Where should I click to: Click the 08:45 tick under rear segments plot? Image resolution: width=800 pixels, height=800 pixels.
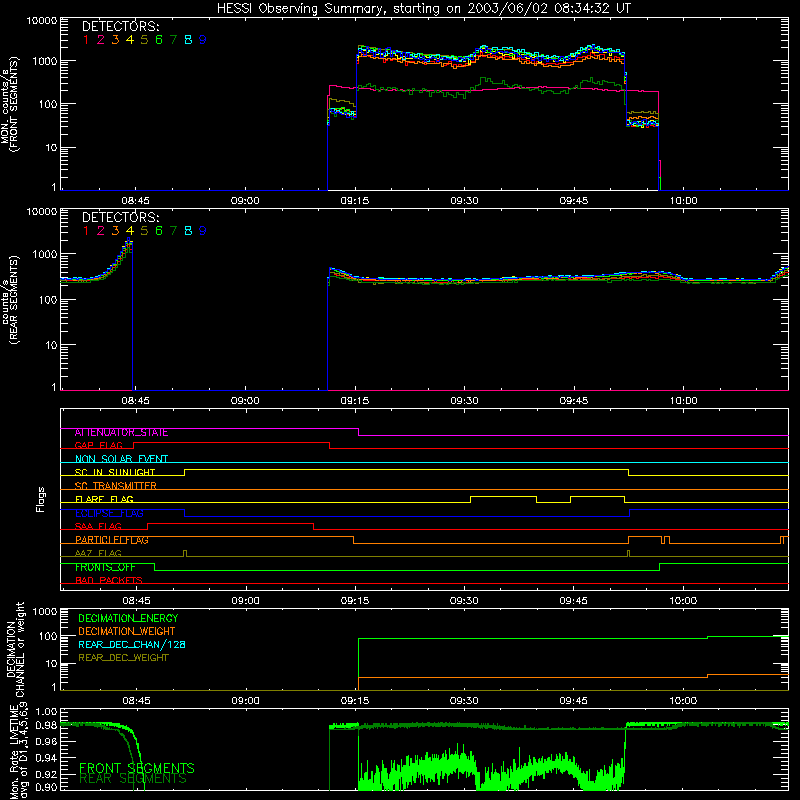tap(136, 401)
